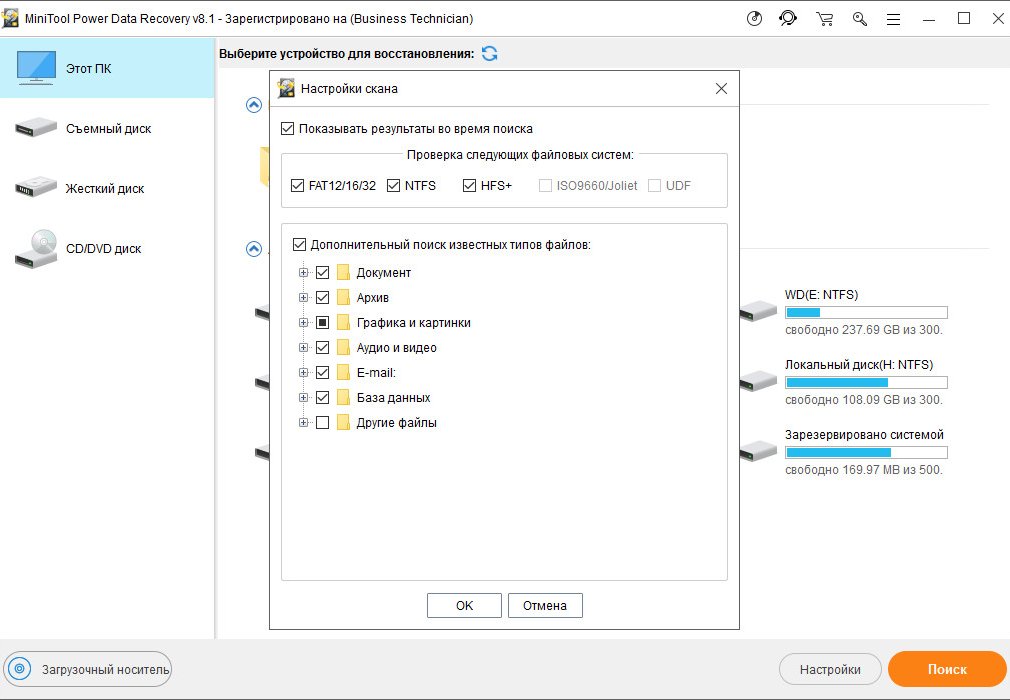The height and width of the screenshot is (700, 1010).
Task: Click the Документ folder icon
Action: (343, 272)
